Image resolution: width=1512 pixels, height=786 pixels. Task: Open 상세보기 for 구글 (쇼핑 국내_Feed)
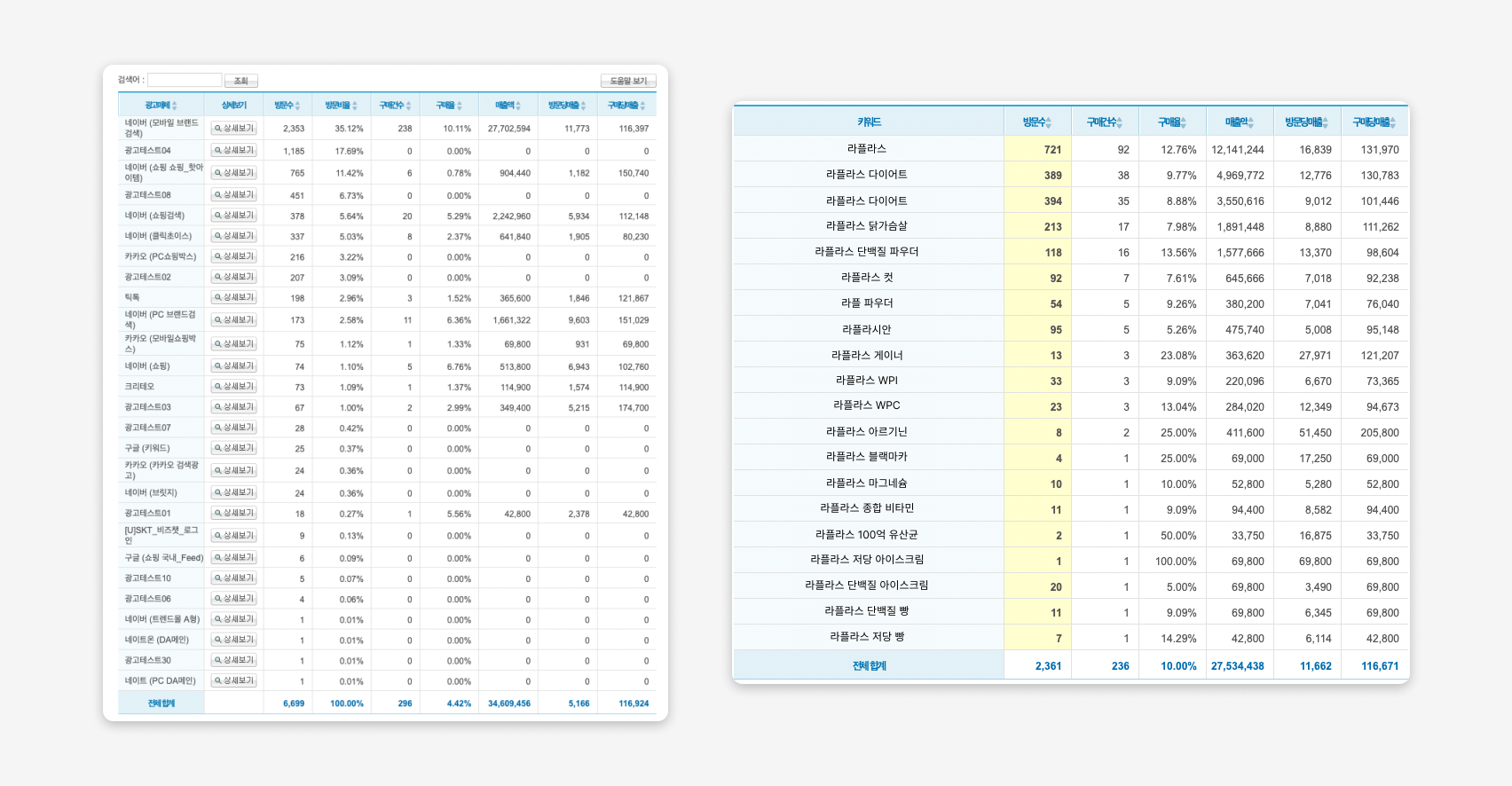point(233,558)
